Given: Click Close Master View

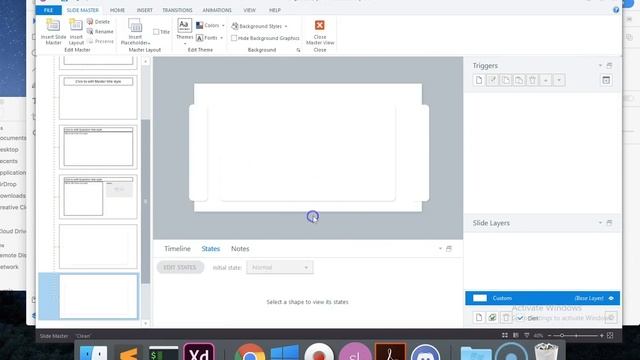Looking at the screenshot, I should tap(320, 32).
